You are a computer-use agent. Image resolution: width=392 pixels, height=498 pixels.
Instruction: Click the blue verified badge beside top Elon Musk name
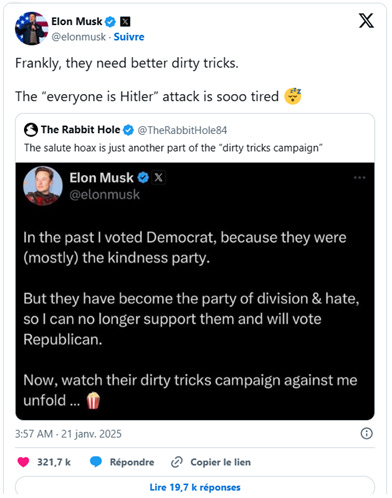110,22
